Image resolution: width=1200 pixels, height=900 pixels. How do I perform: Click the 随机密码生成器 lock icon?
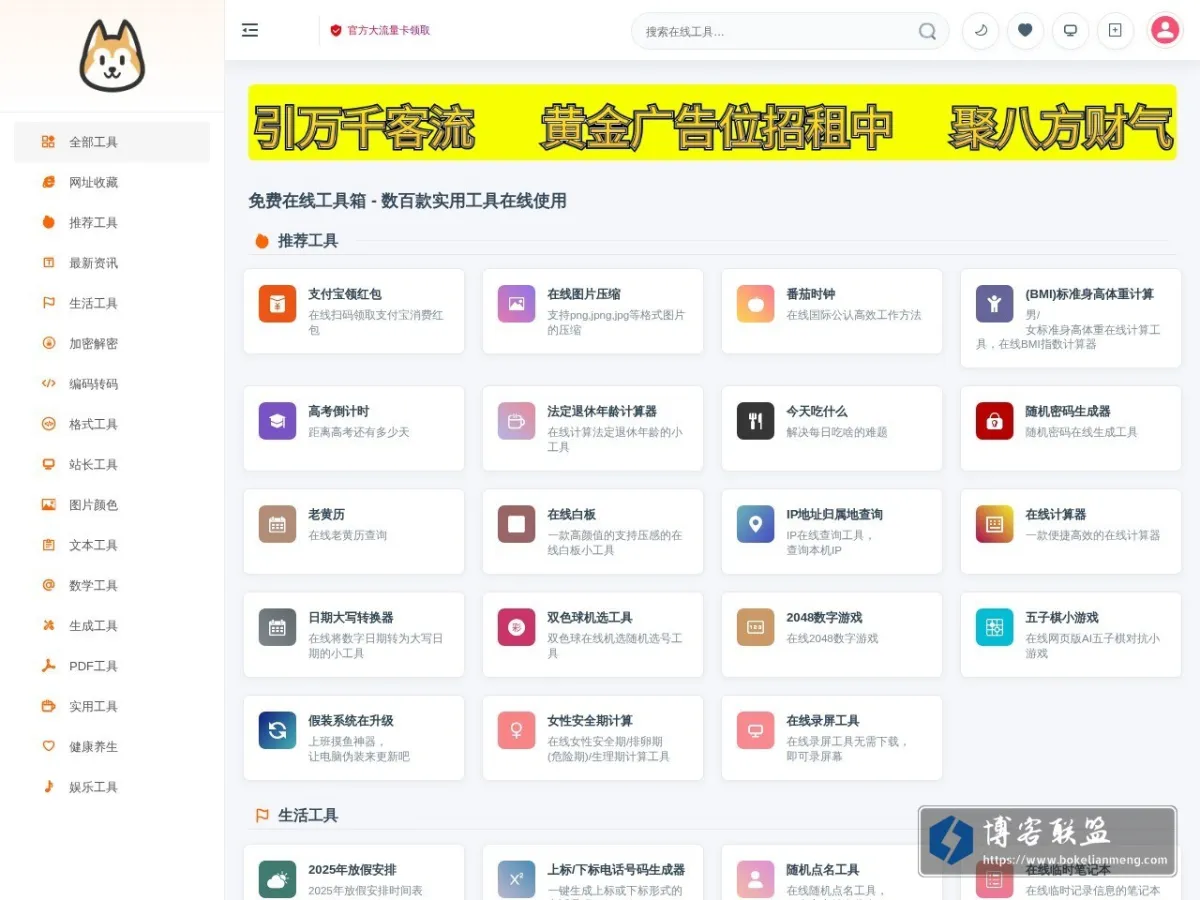(x=994, y=421)
